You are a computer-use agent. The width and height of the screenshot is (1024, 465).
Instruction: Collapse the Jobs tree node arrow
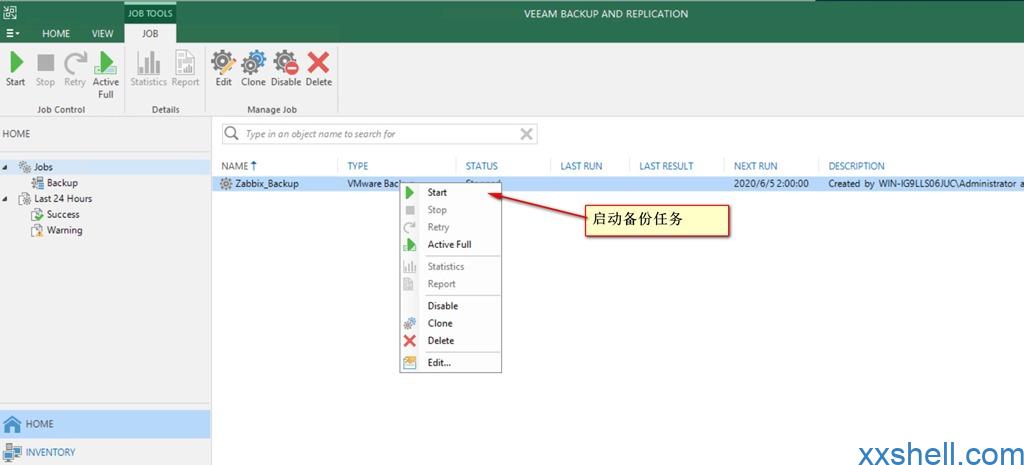click(x=6, y=167)
